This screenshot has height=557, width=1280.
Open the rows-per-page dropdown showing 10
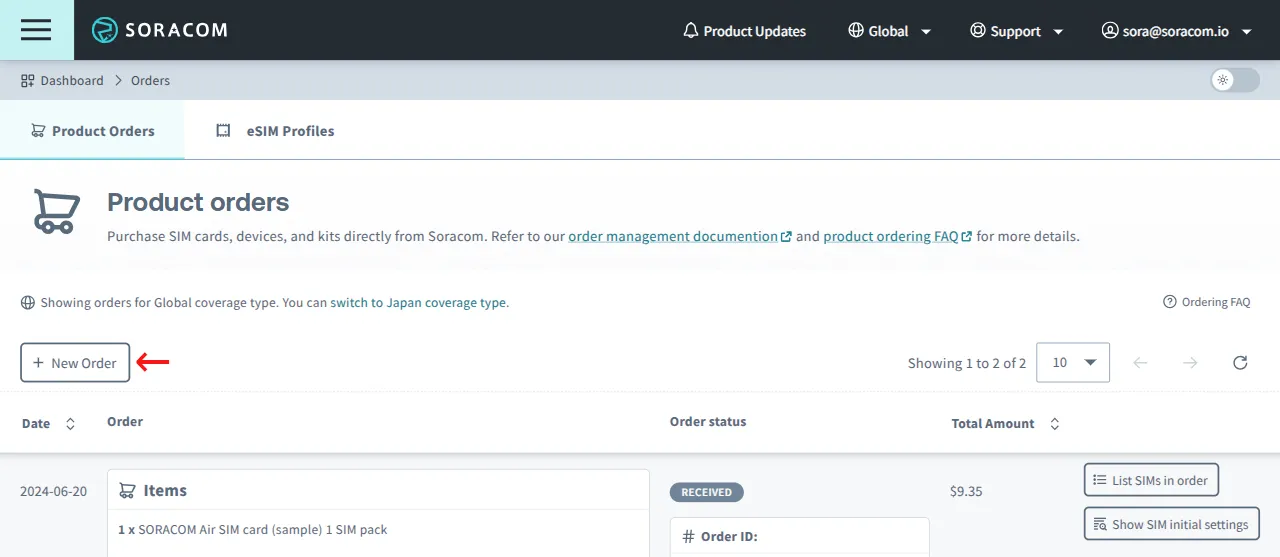(x=1073, y=362)
